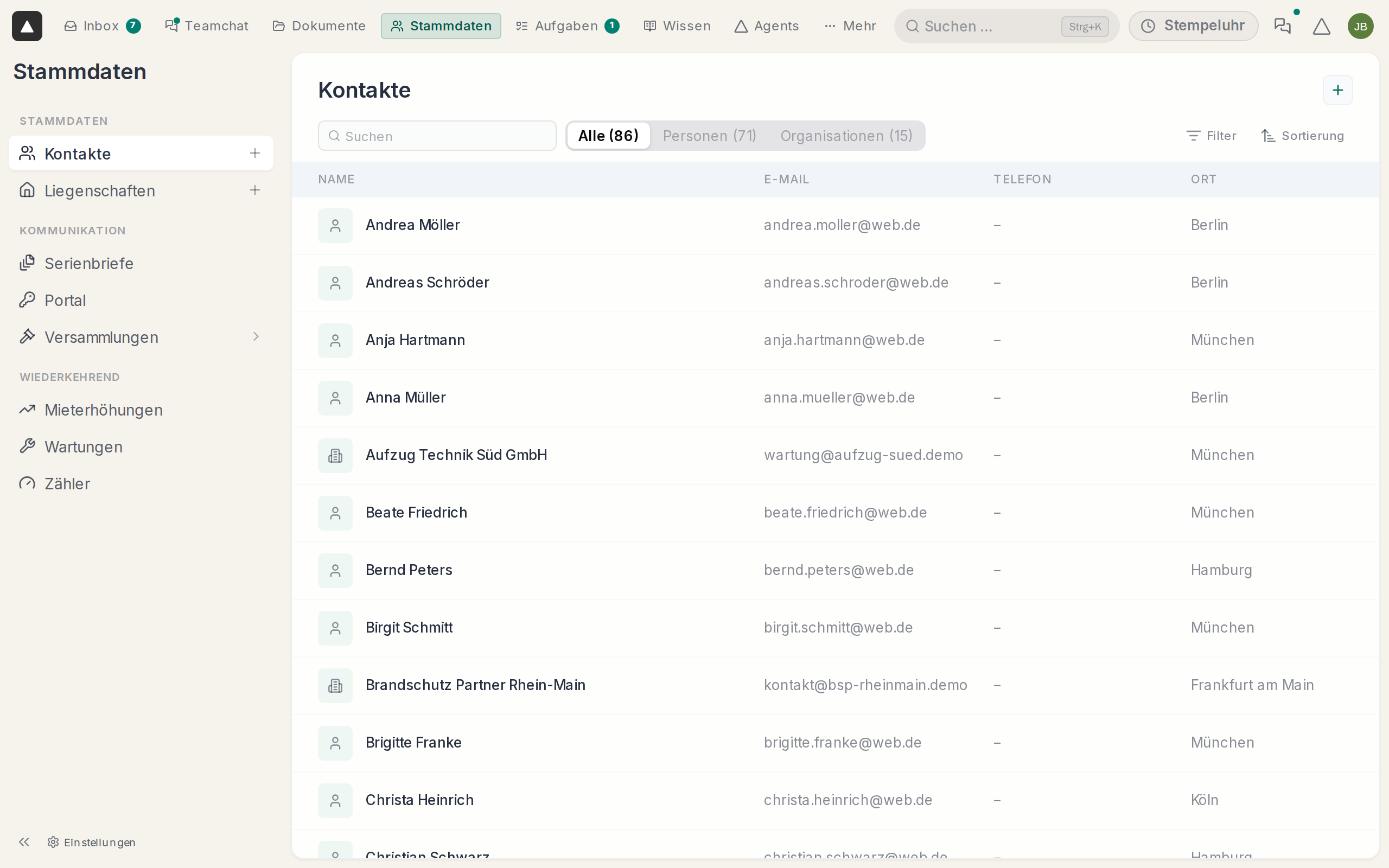This screenshot has height=868, width=1389.
Task: Open the Agents section
Action: [766, 26]
